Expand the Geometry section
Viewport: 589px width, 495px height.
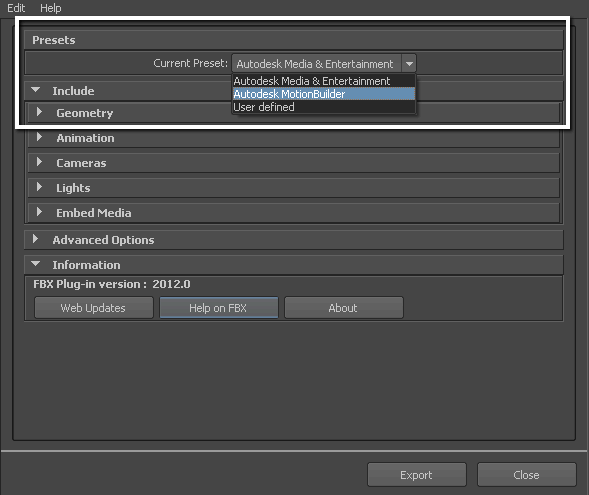[x=39, y=112]
